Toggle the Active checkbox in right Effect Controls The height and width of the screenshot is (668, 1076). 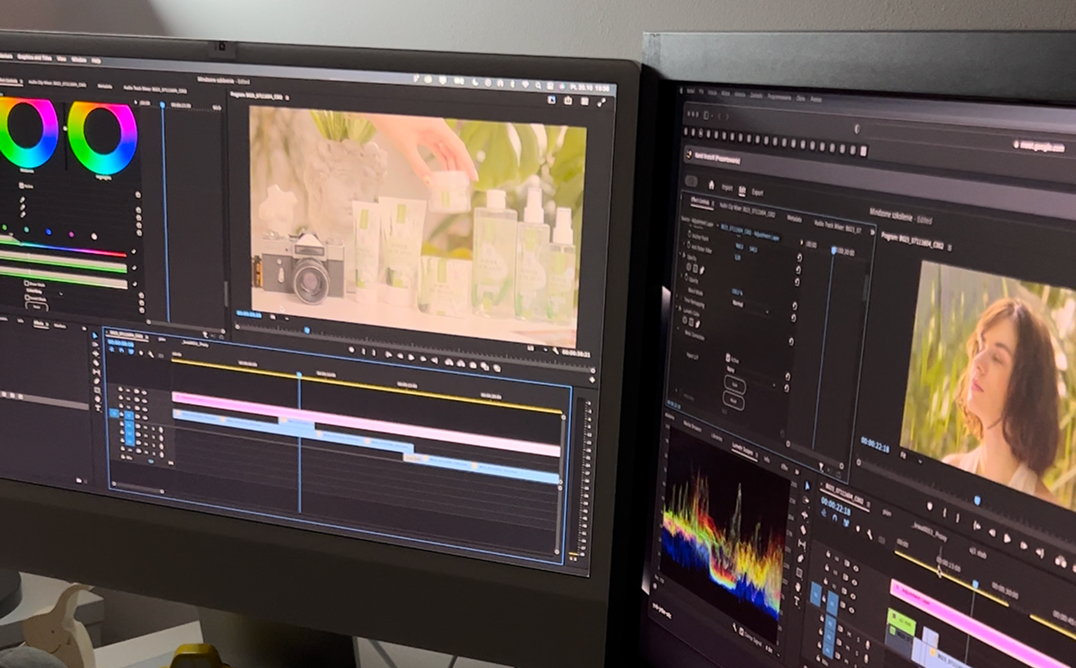coord(728,358)
